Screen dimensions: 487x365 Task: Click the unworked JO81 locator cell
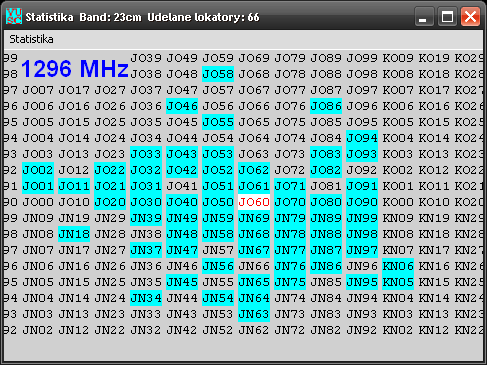(x=326, y=186)
